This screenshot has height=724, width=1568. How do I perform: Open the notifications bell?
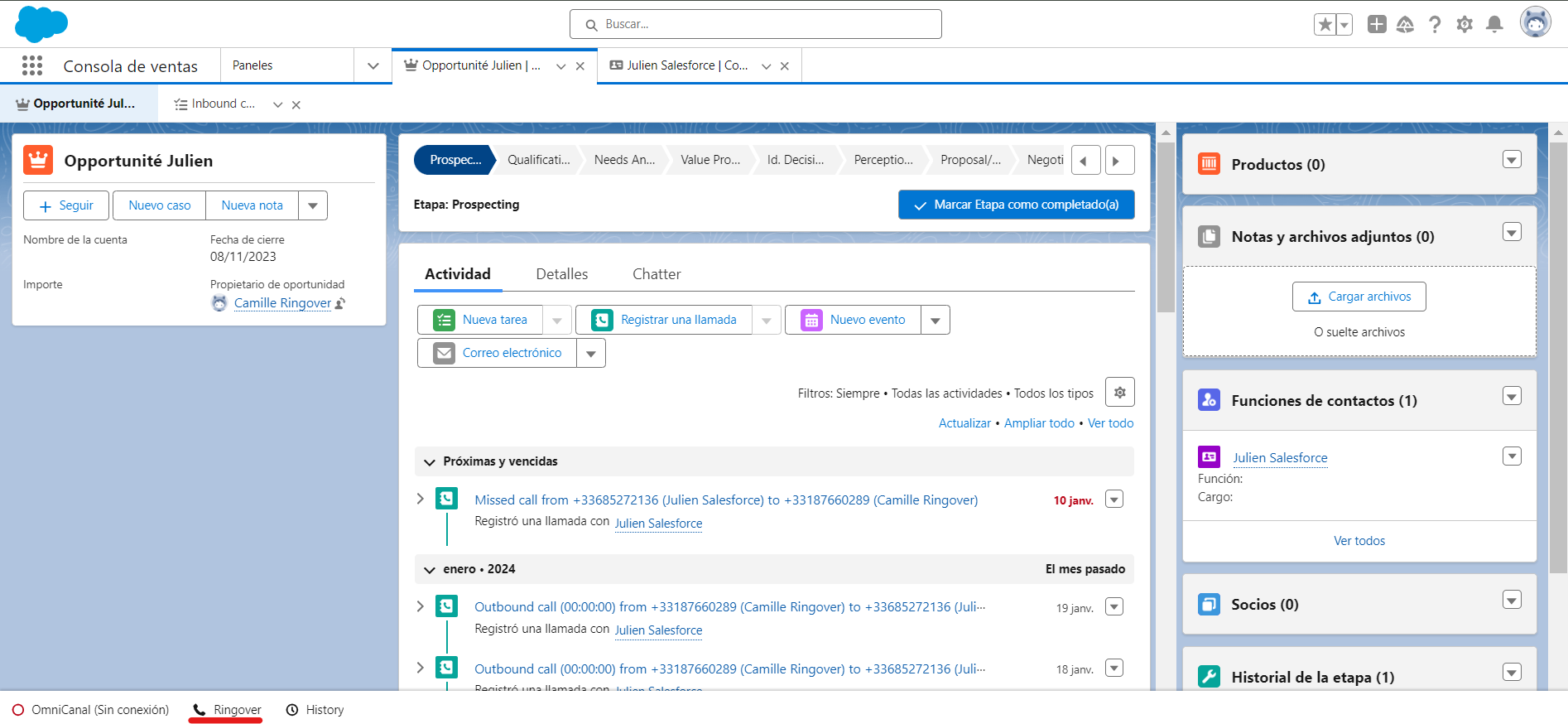[1494, 25]
